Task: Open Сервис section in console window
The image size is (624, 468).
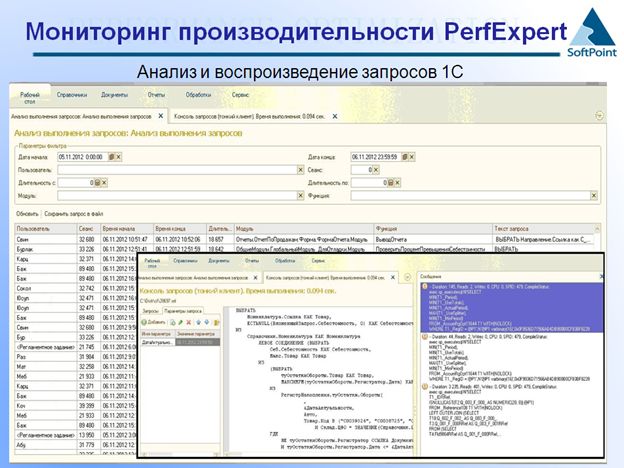Action: click(x=318, y=261)
